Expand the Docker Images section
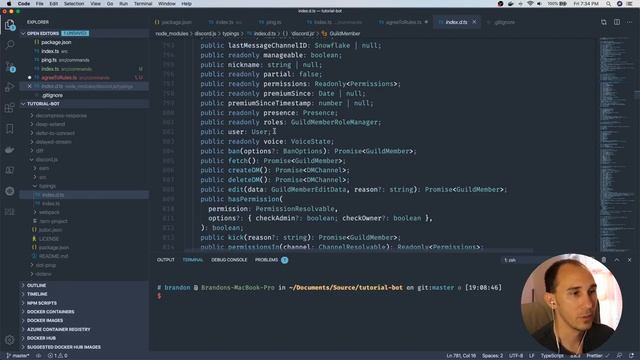Screen dimensions: 640x360 [x=85, y=320]
